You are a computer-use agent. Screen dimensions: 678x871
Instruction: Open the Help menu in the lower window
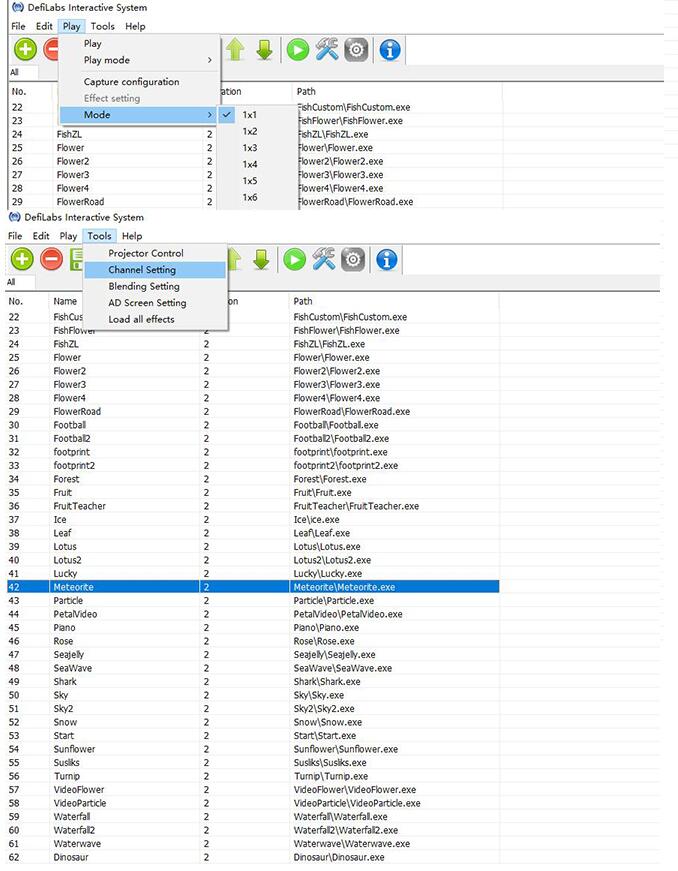tap(132, 236)
